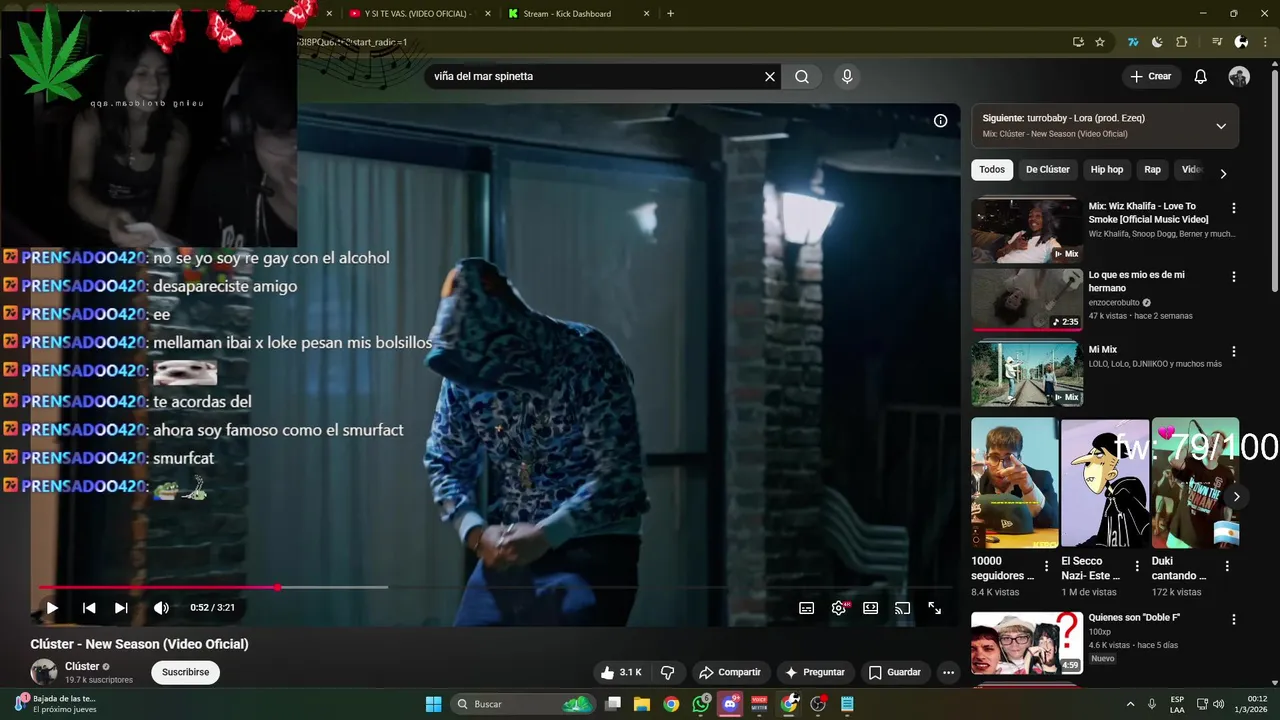This screenshot has height=720, width=1280.
Task: Cast video to a device
Action: (902, 607)
